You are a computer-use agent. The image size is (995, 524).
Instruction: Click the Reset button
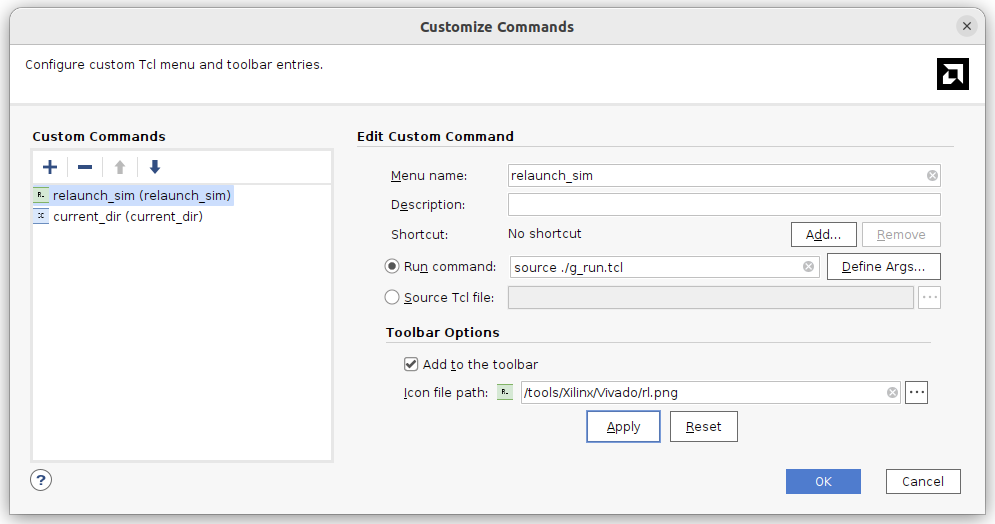pyautogui.click(x=703, y=427)
